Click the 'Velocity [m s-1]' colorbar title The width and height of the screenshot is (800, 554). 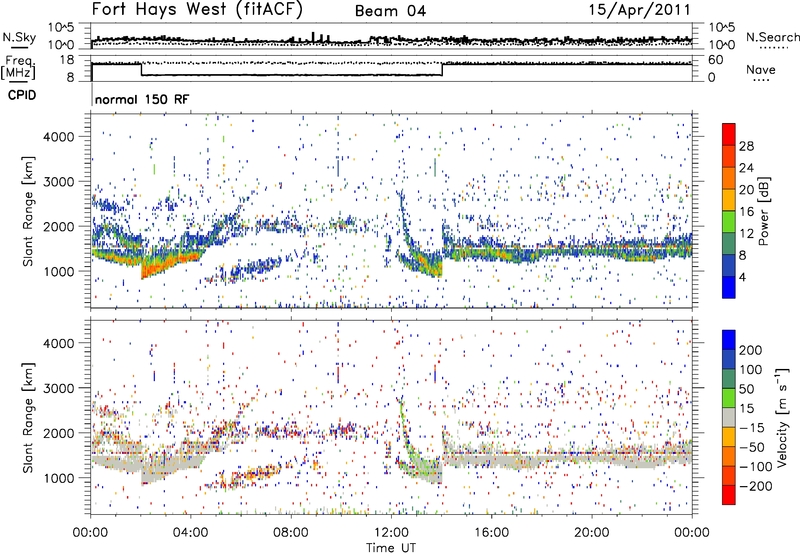click(x=782, y=417)
